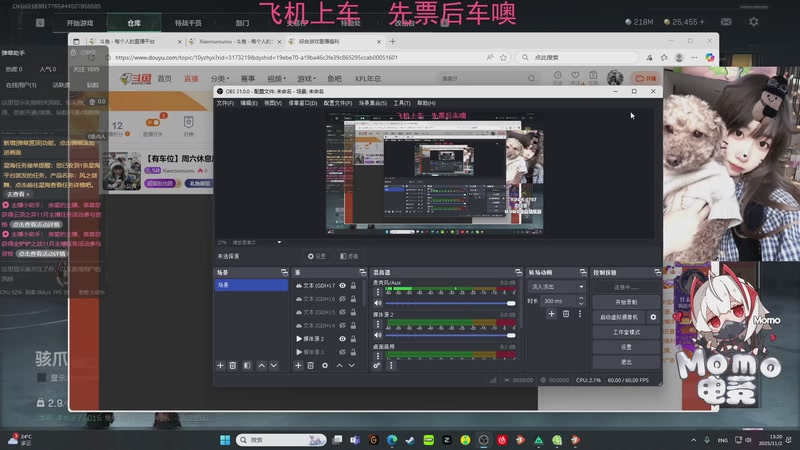Open OBS 帮助(H) menu
The image size is (800, 450).
point(427,103)
